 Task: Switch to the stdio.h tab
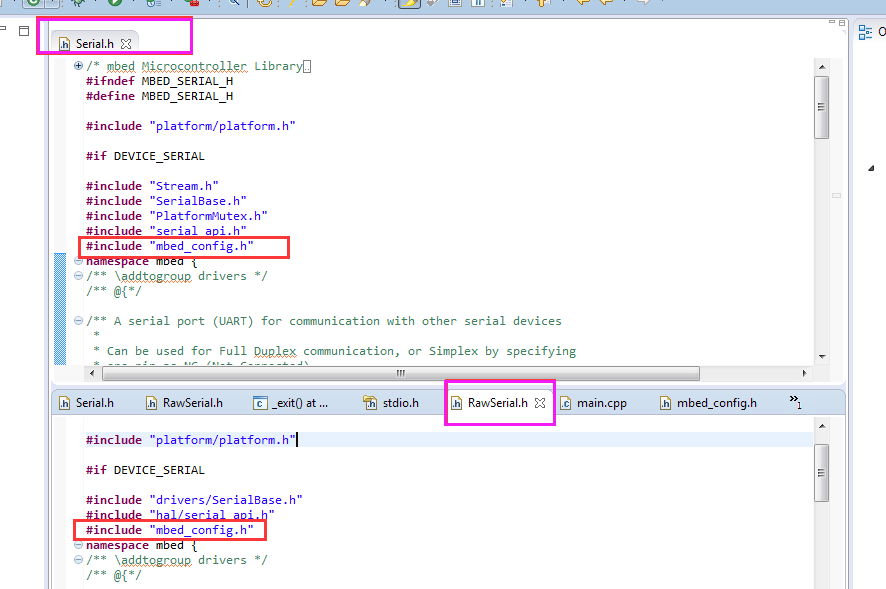pyautogui.click(x=392, y=403)
